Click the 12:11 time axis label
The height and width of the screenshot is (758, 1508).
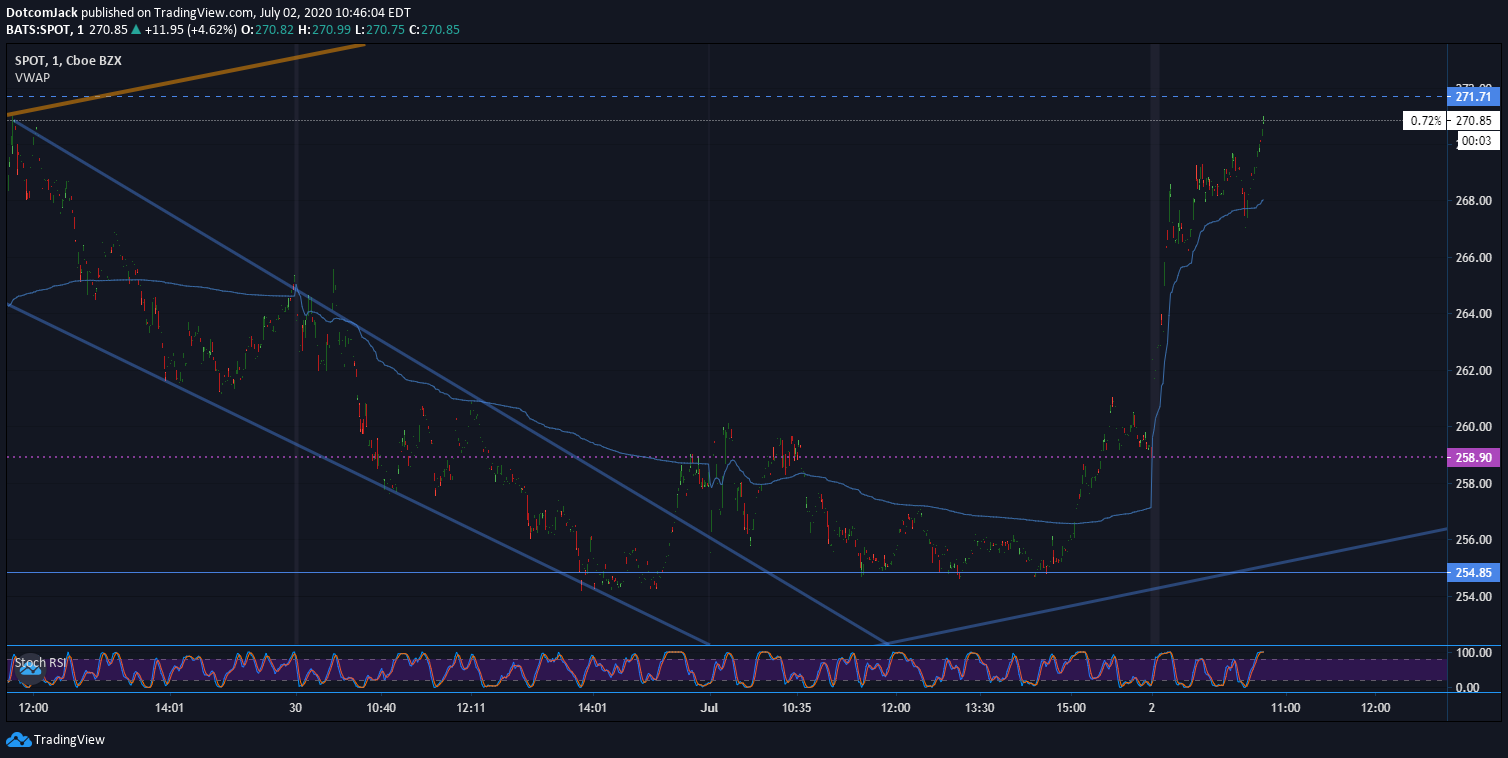click(471, 708)
